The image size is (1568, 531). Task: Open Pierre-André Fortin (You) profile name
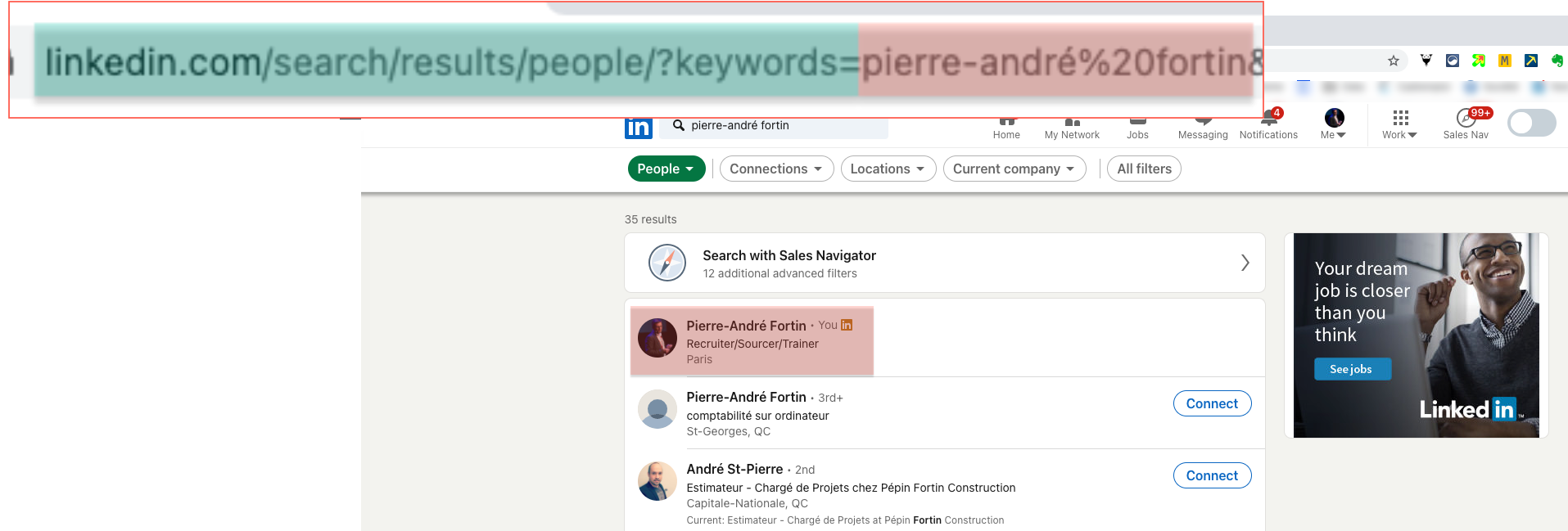point(746,326)
